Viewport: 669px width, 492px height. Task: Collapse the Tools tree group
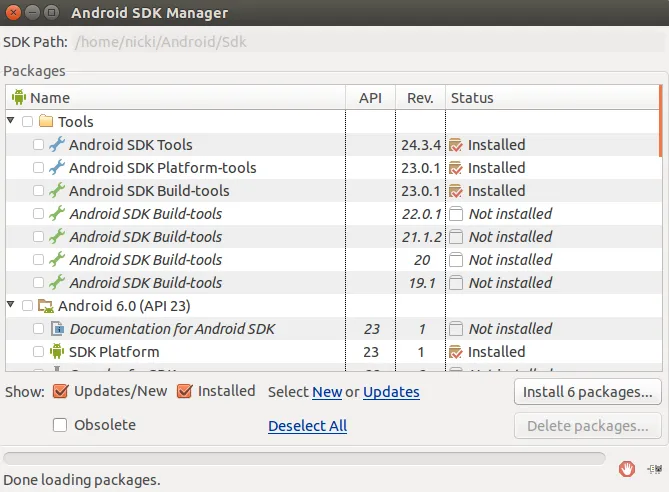pyautogui.click(x=11, y=121)
